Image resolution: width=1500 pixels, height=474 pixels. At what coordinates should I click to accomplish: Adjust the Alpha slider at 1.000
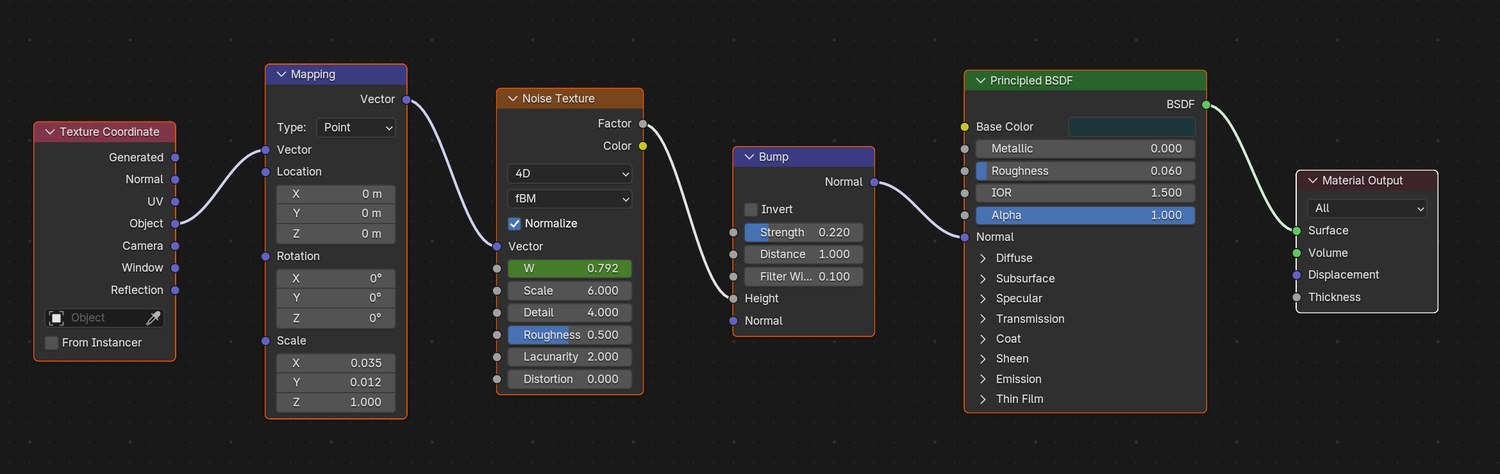point(1085,215)
